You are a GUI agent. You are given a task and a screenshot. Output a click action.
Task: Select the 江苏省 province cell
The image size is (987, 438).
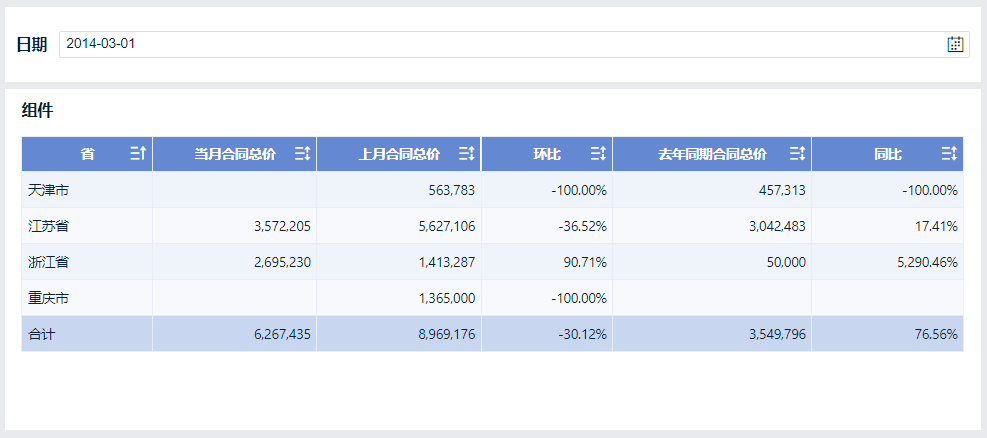click(x=49, y=226)
